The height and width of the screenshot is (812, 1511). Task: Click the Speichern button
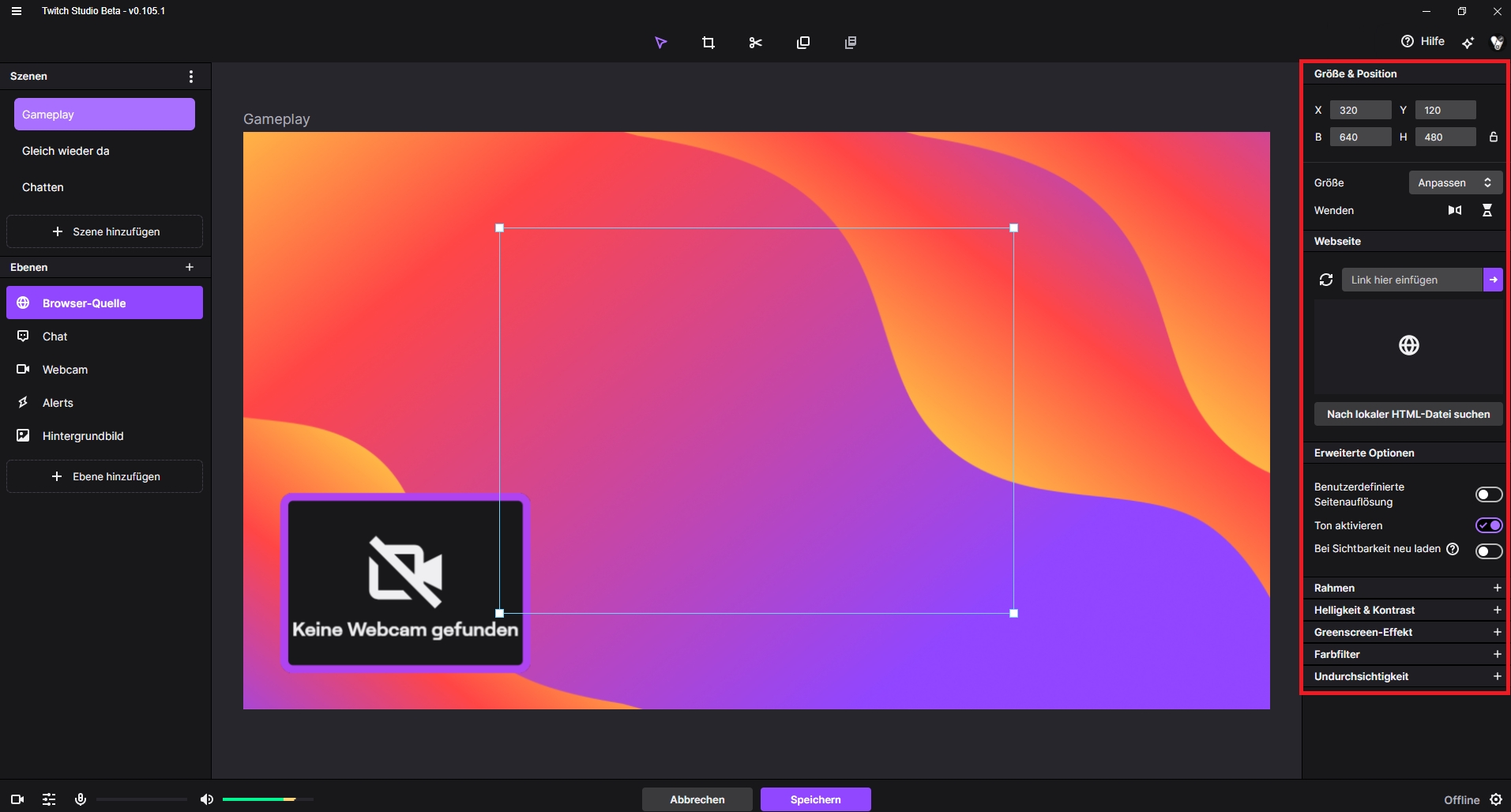point(815,799)
